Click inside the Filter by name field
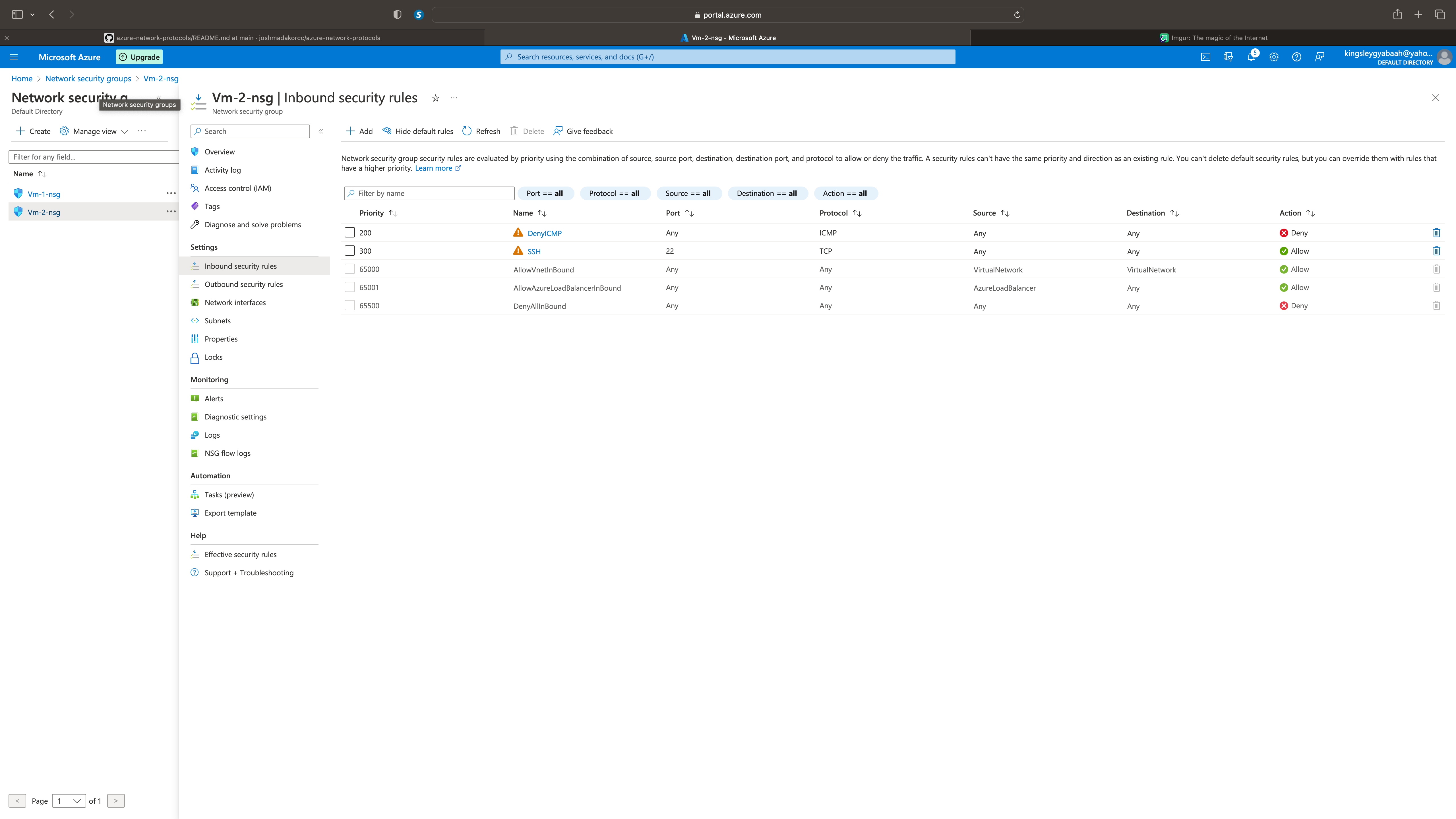Screen dimensions: 1456x819 pos(429,193)
